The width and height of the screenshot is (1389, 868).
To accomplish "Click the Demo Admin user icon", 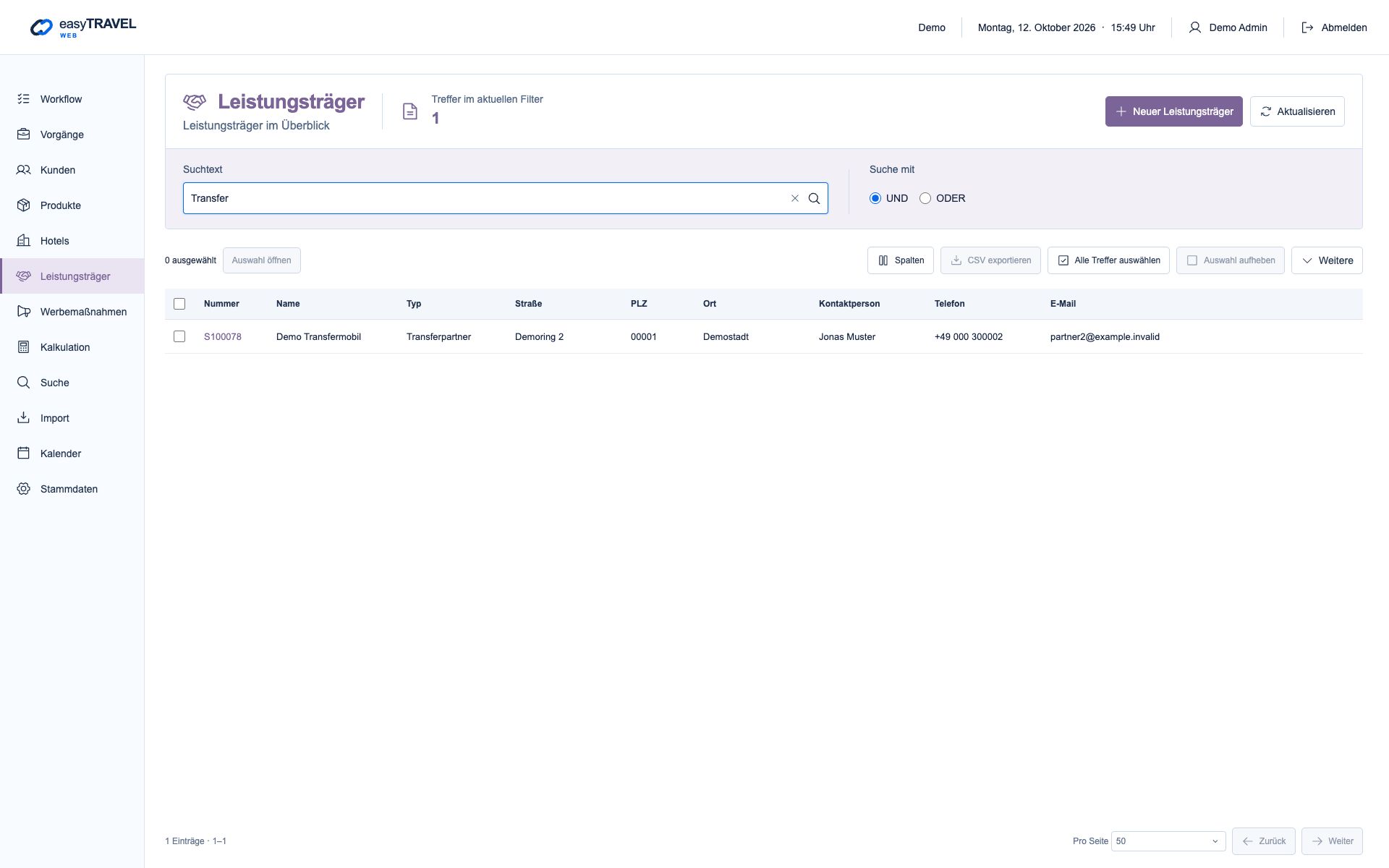I will tap(1195, 27).
